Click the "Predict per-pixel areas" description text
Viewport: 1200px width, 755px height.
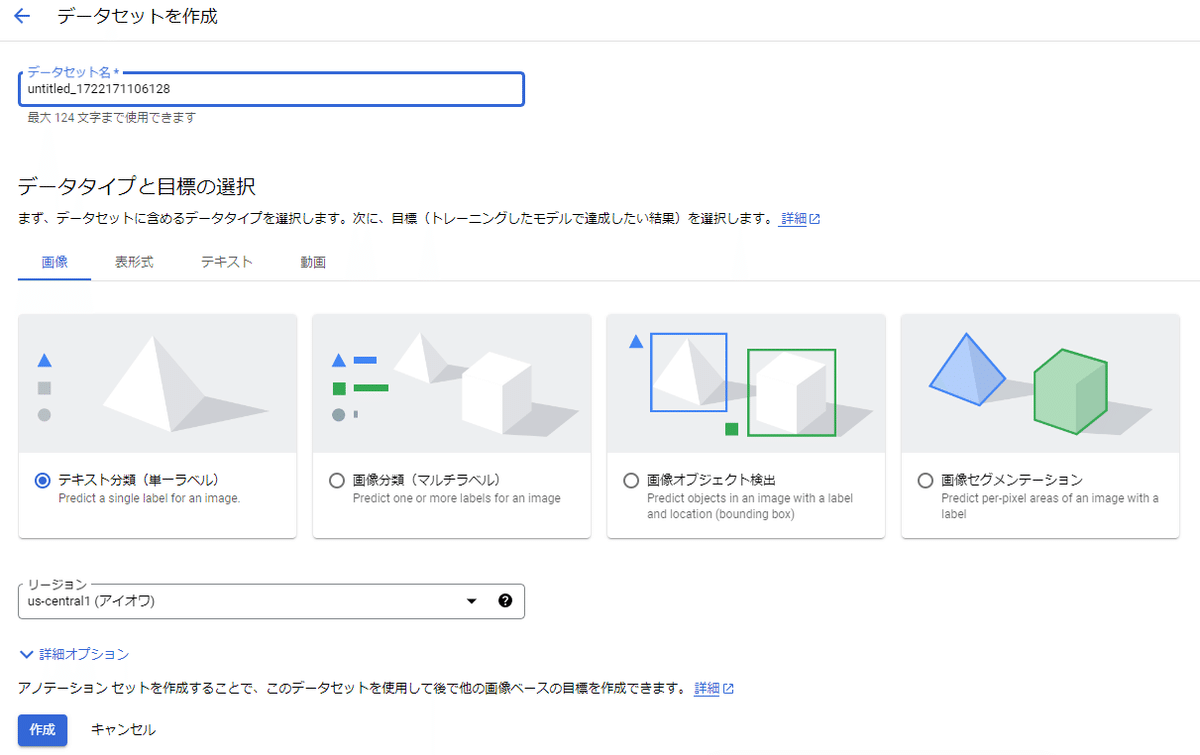pyautogui.click(x=1049, y=506)
